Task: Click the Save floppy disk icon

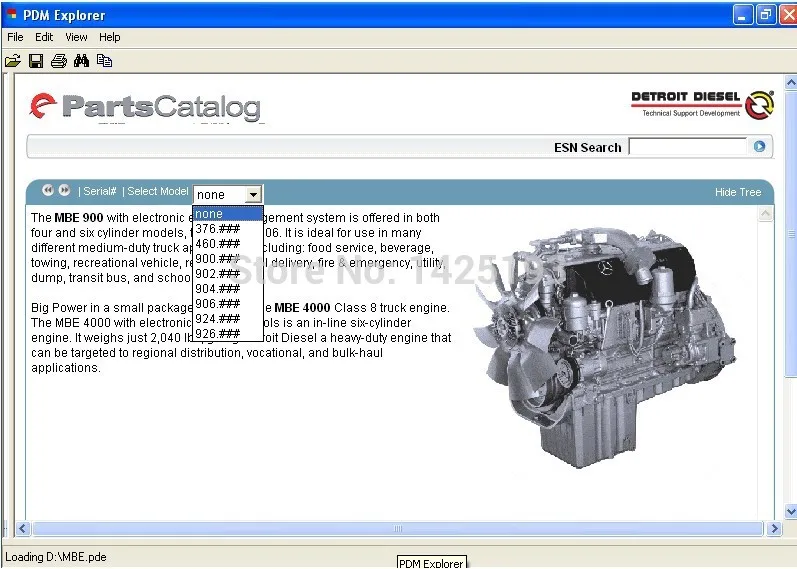Action: click(36, 61)
